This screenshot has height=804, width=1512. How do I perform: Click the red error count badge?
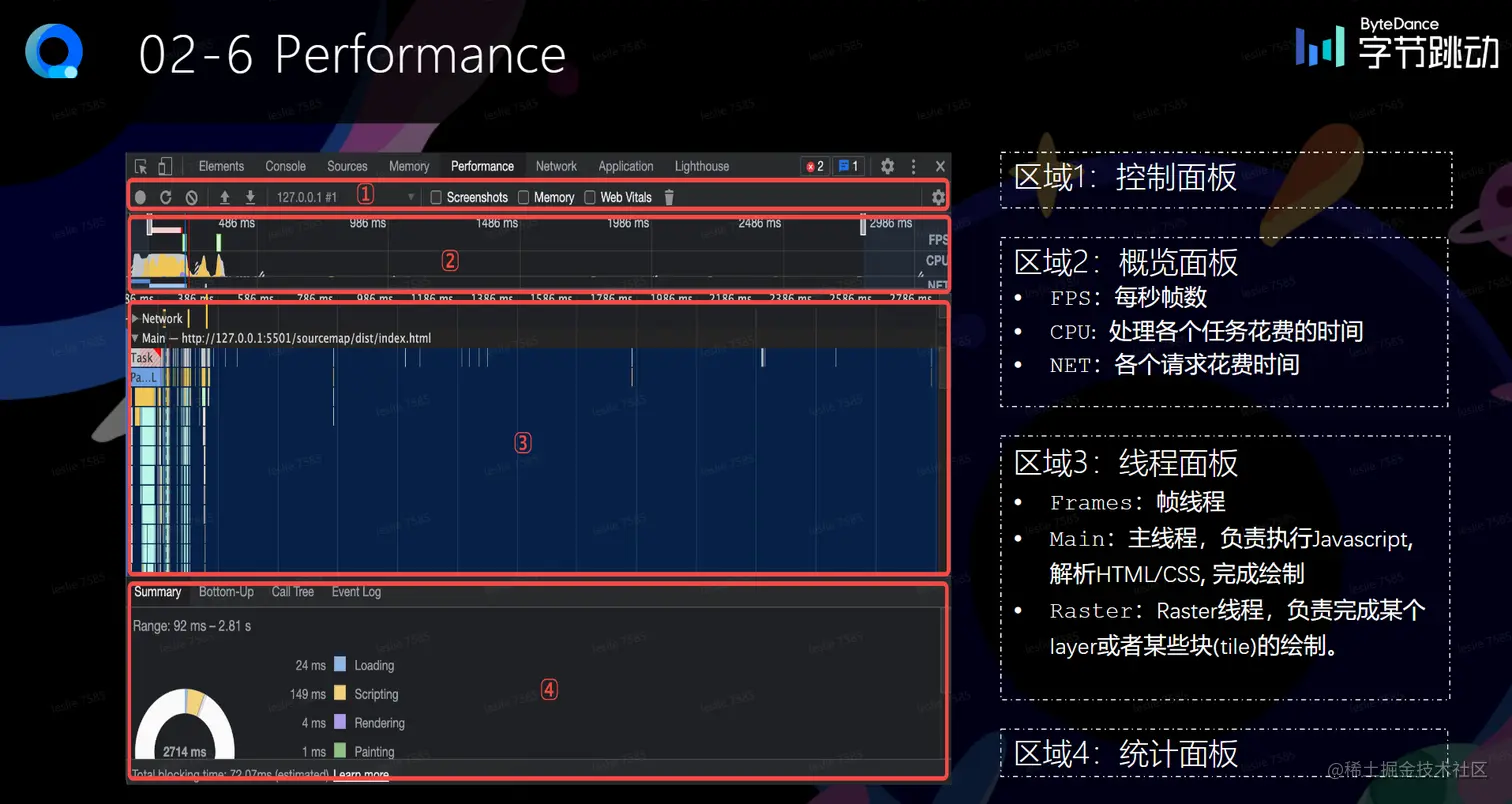click(x=815, y=166)
